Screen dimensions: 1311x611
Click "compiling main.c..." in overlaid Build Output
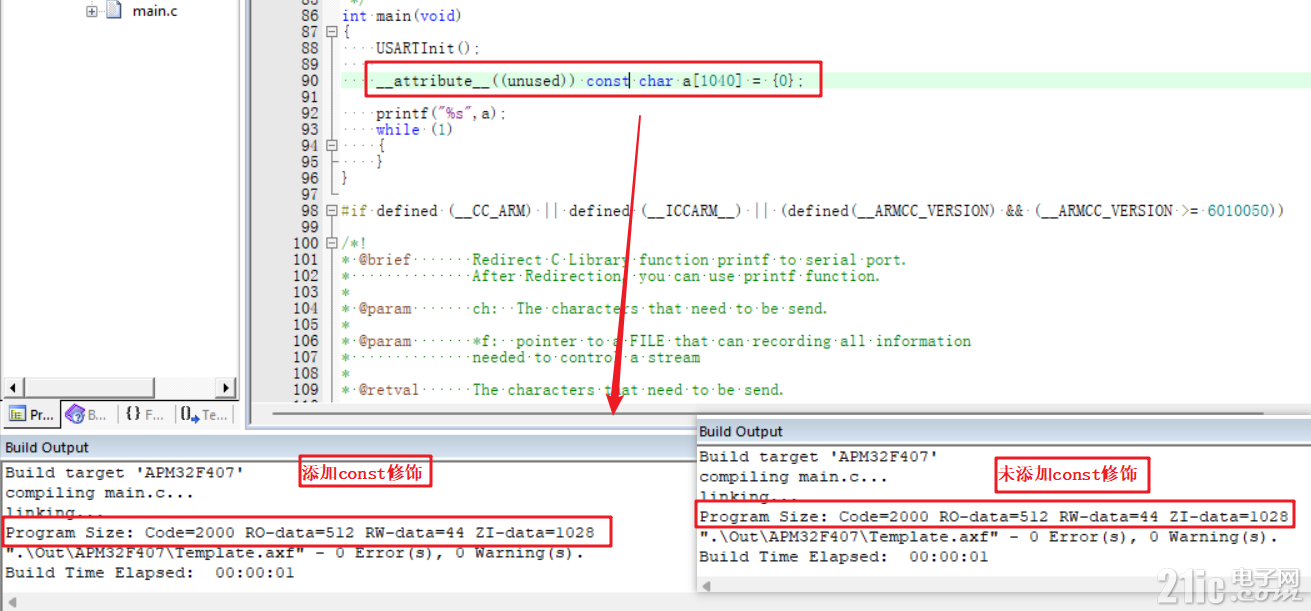pos(794,477)
